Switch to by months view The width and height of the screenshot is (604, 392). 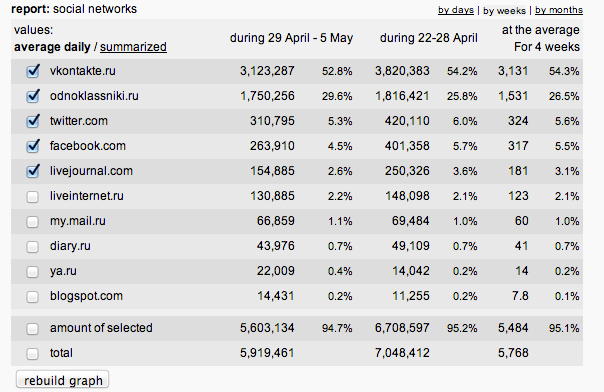[559, 10]
